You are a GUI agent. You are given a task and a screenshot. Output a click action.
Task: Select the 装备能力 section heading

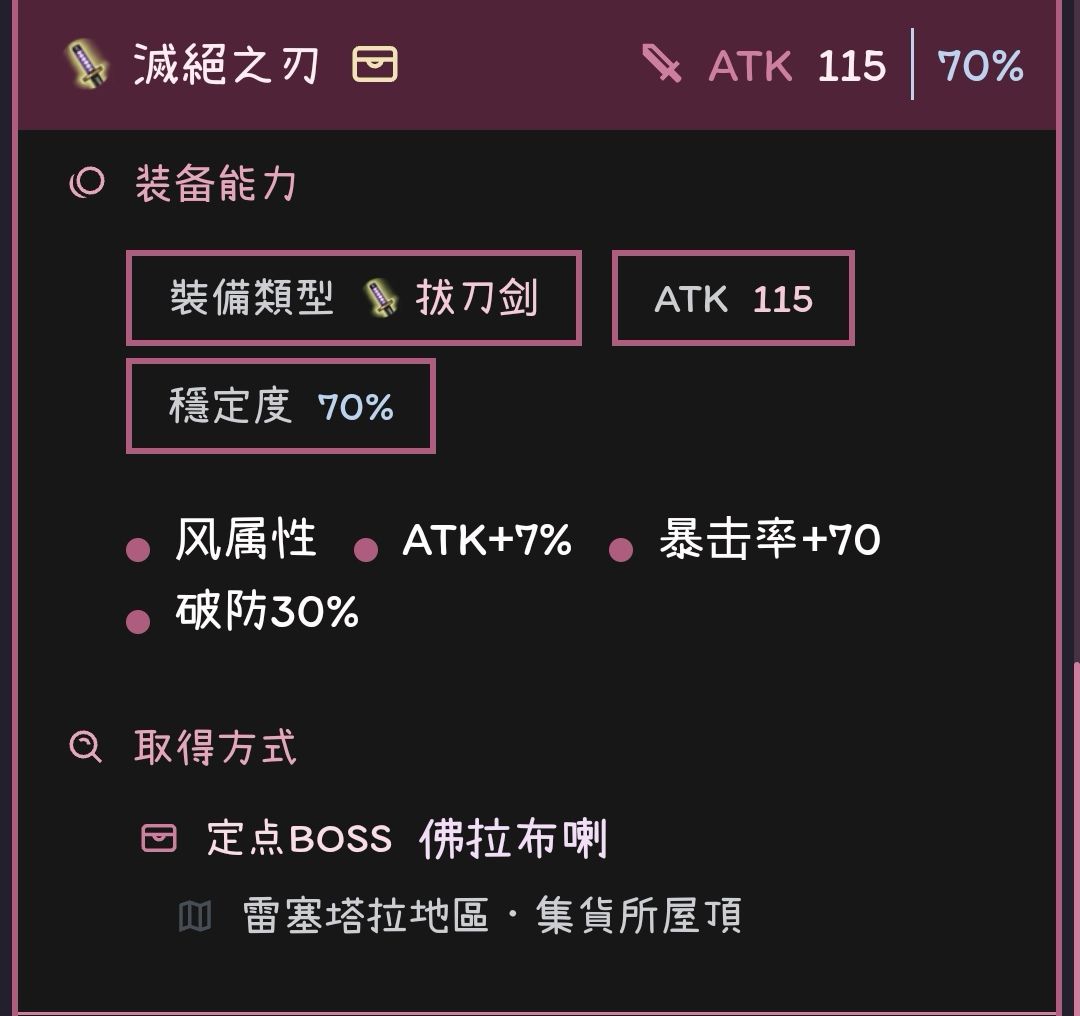[x=215, y=184]
